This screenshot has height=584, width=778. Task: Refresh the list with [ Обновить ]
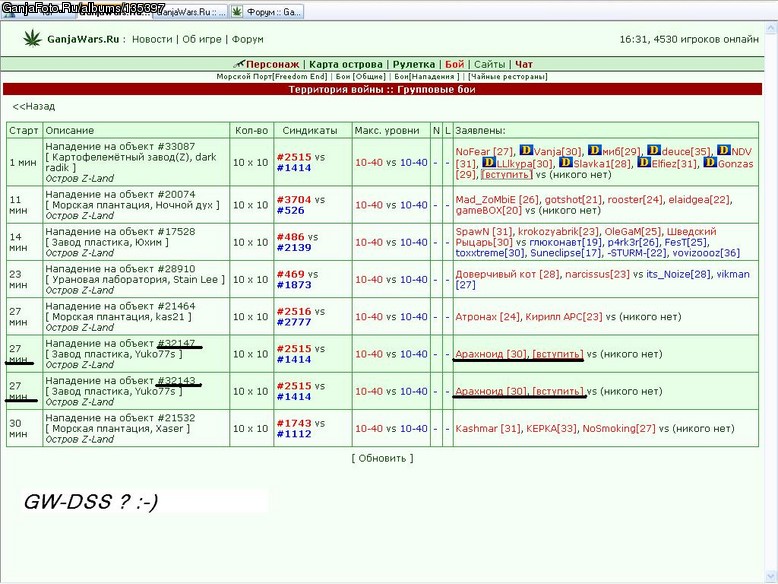[x=382, y=458]
